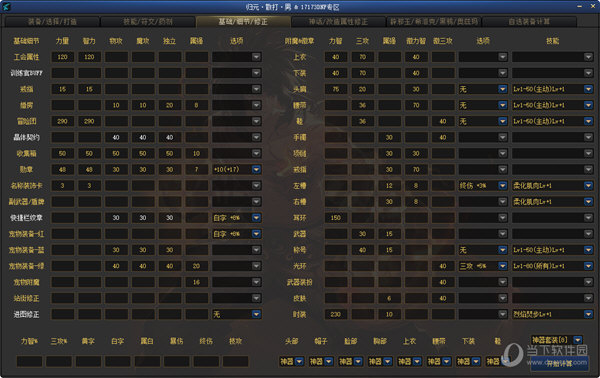The image size is (600, 378).
Task: Click the 耳环 力智 field showing 150
Action: tap(336, 218)
